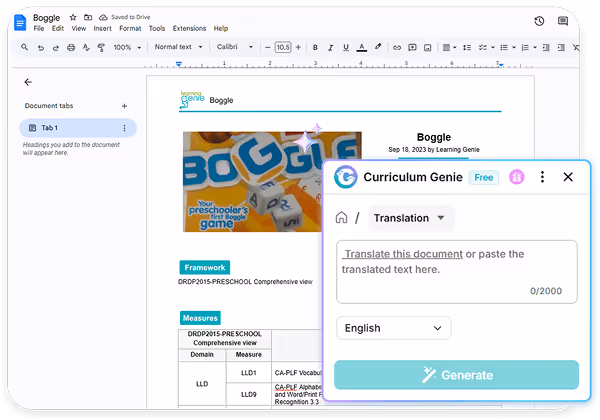
Task: Insert an image from the toolbar
Action: [x=427, y=47]
